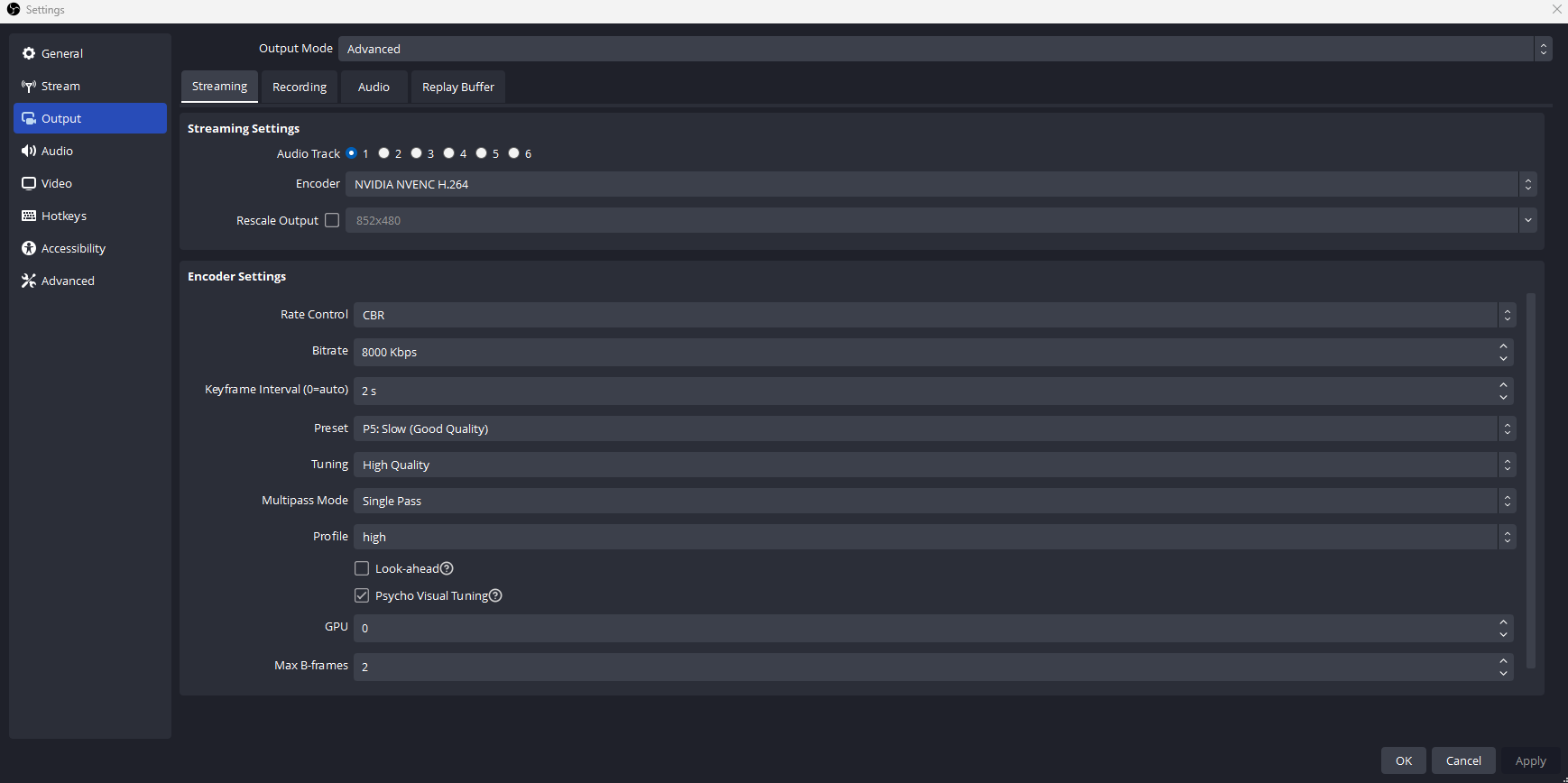The image size is (1568, 783).
Task: Click the Video display icon
Action: pos(29,183)
